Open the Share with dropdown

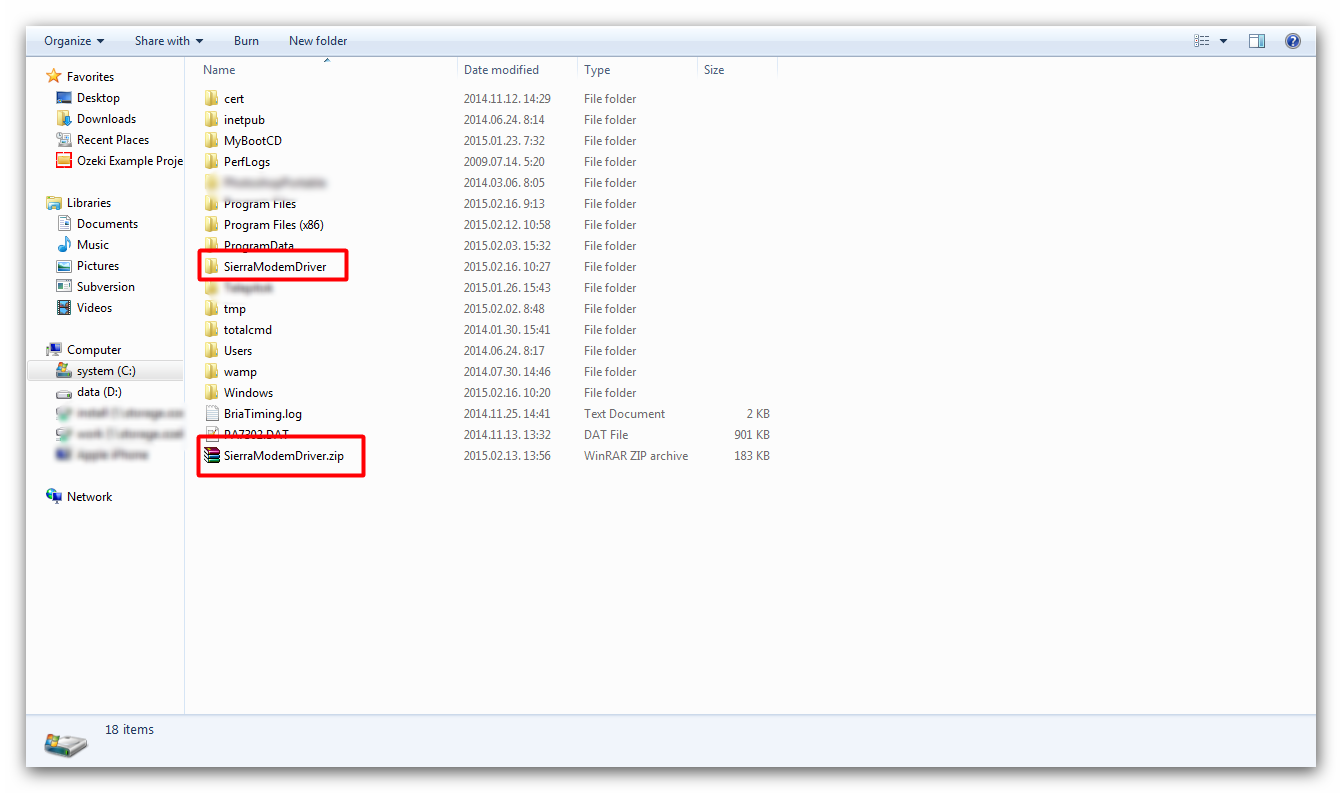pos(168,40)
